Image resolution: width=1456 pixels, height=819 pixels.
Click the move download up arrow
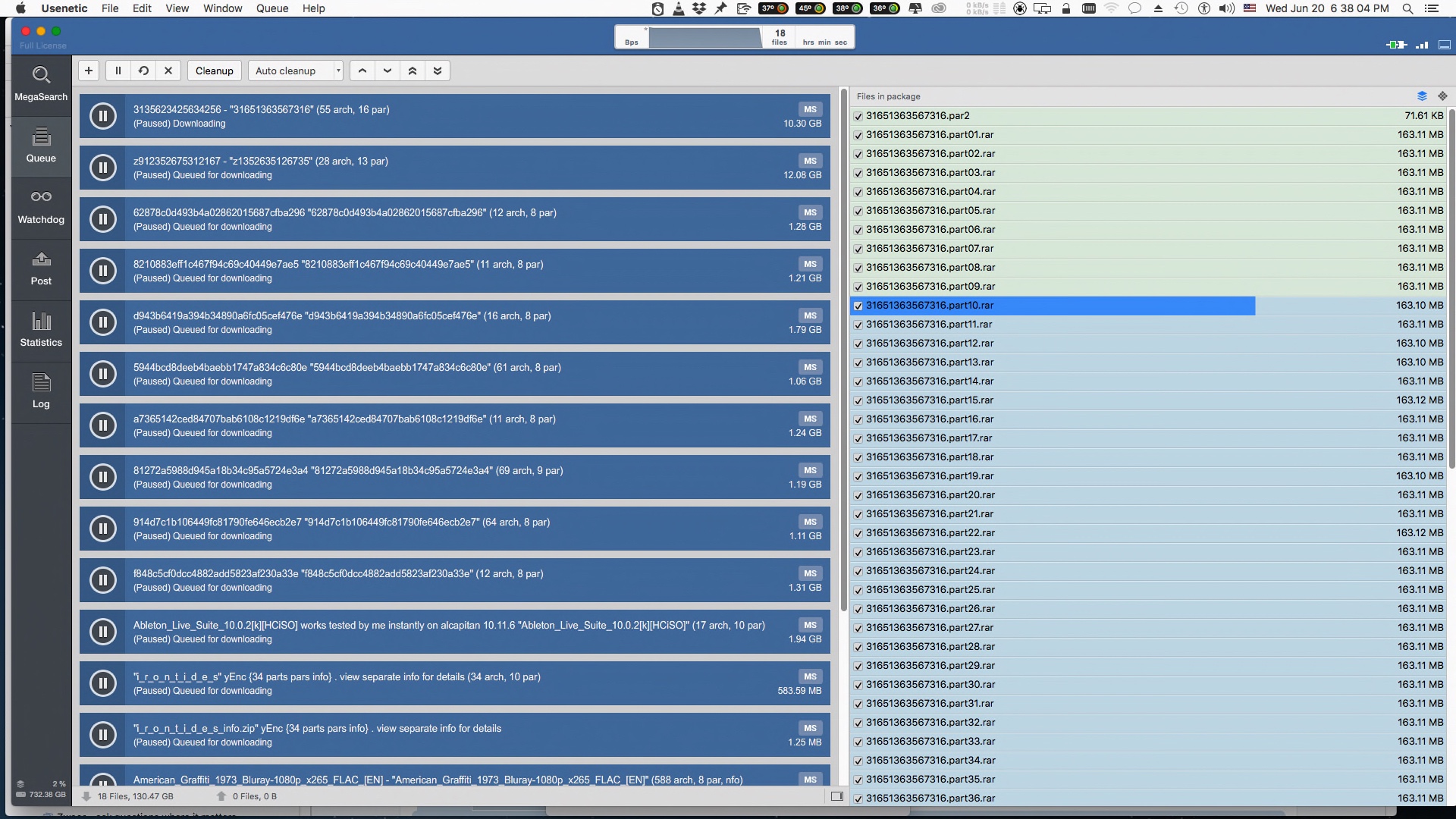(362, 70)
